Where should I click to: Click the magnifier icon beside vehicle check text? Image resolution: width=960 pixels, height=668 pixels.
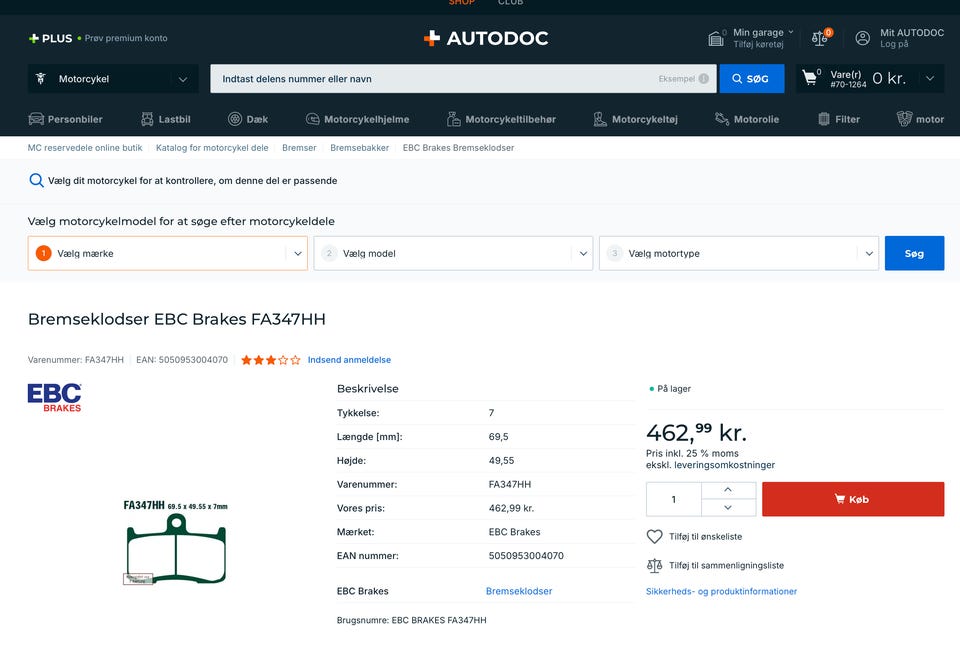(x=36, y=180)
